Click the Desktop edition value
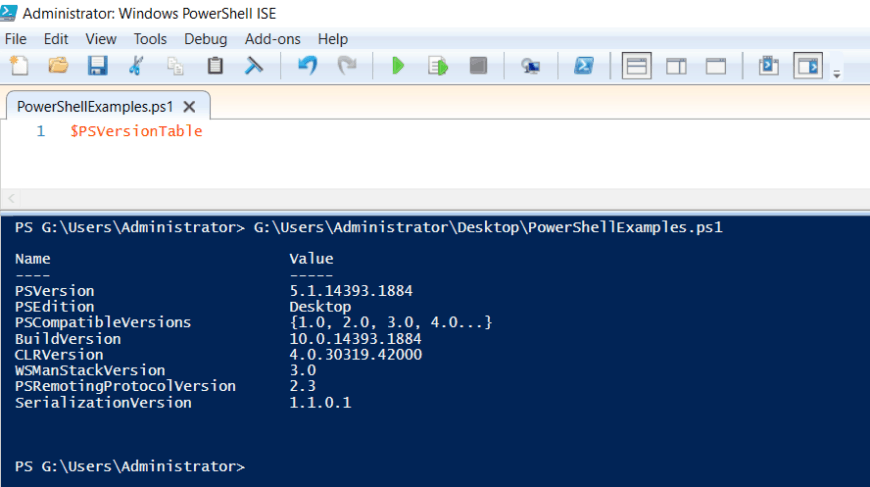Image resolution: width=870 pixels, height=487 pixels. 320,307
